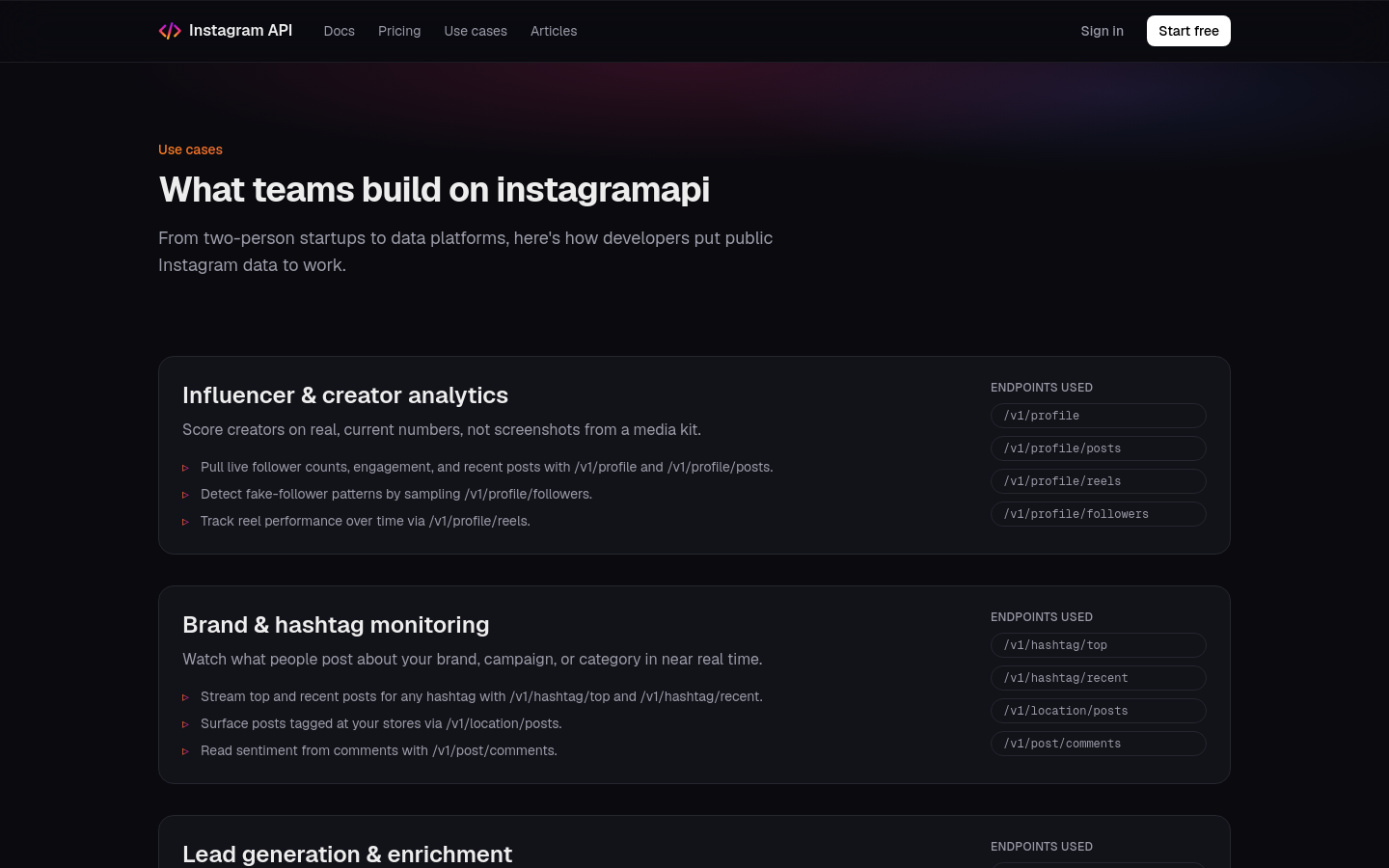1389x868 pixels.
Task: Click the /v1/profile endpoint chip
Action: pos(1098,416)
